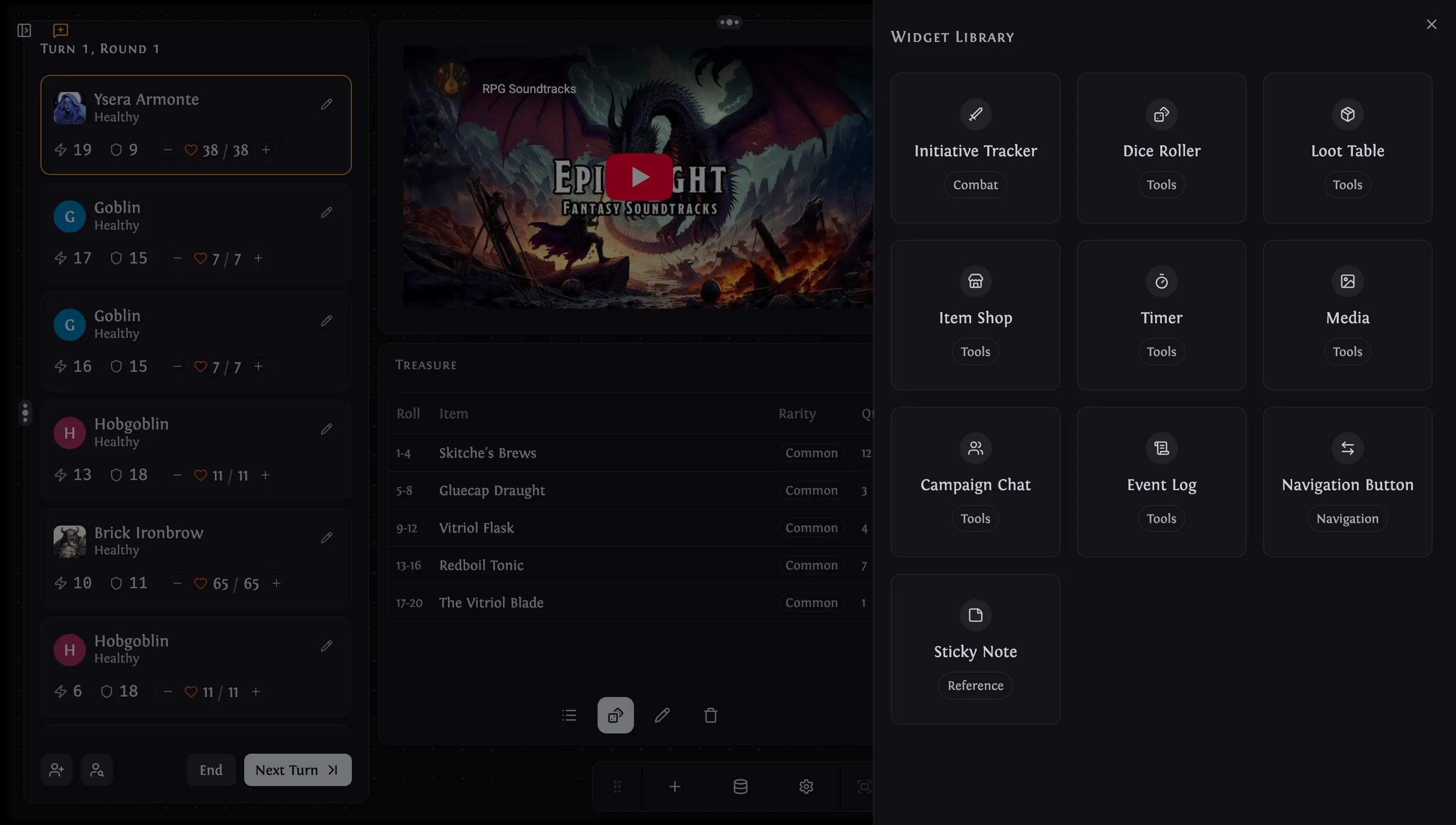
Task: Click the Rarity column header
Action: (797, 414)
